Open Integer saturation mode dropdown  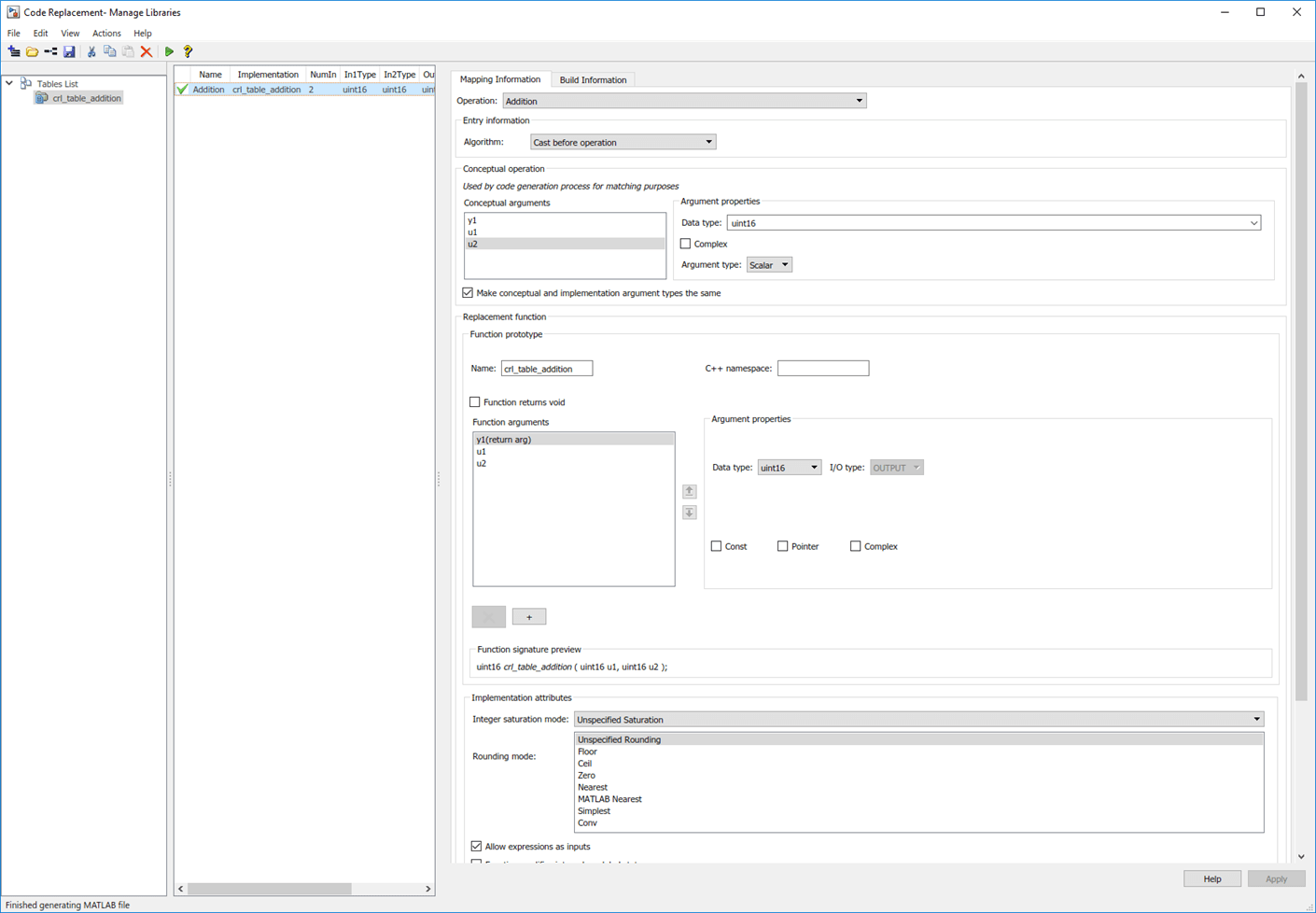click(919, 720)
